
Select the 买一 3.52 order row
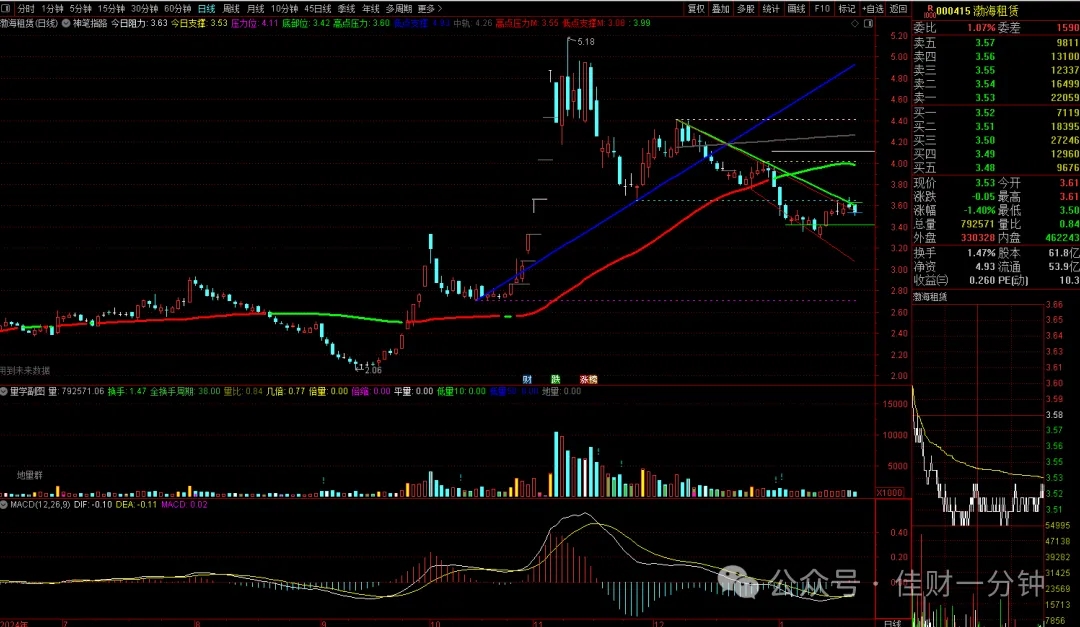(996, 112)
